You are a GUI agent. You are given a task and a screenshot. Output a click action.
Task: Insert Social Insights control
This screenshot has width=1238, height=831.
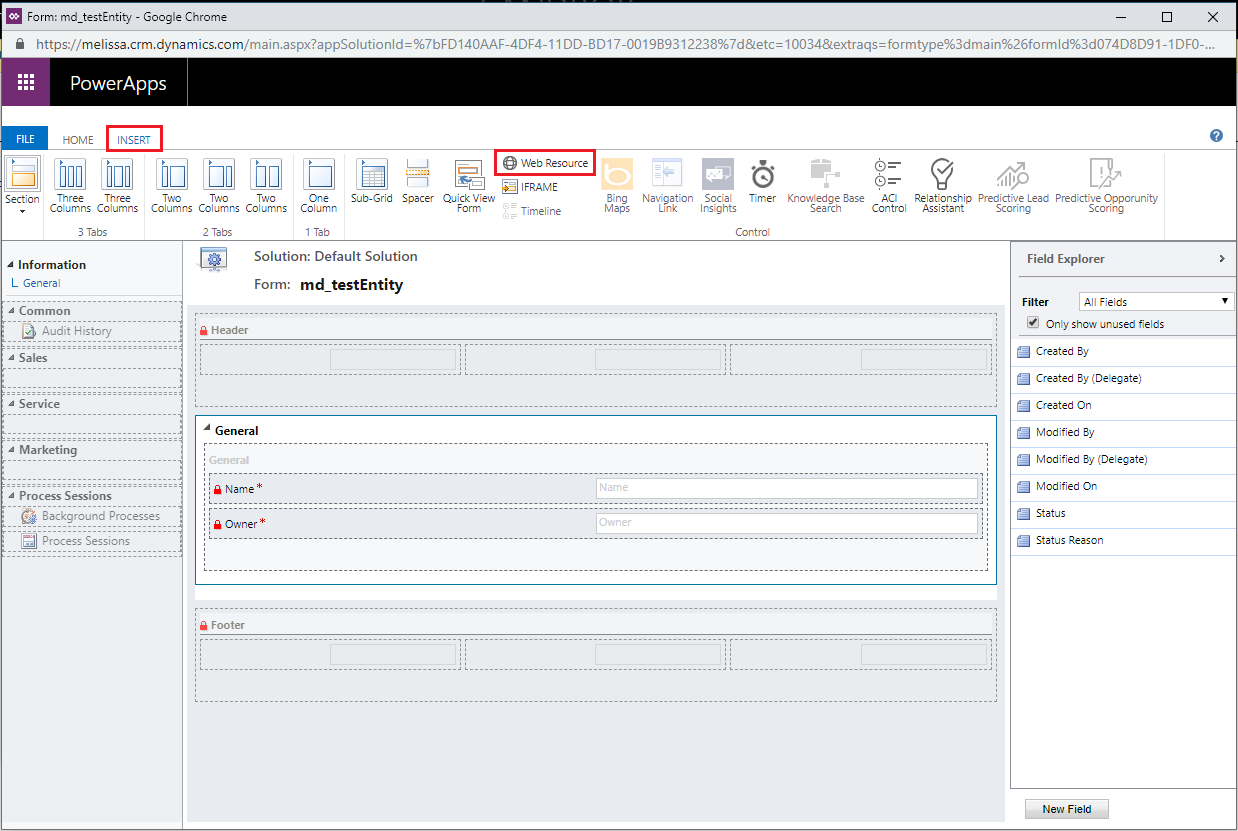718,186
